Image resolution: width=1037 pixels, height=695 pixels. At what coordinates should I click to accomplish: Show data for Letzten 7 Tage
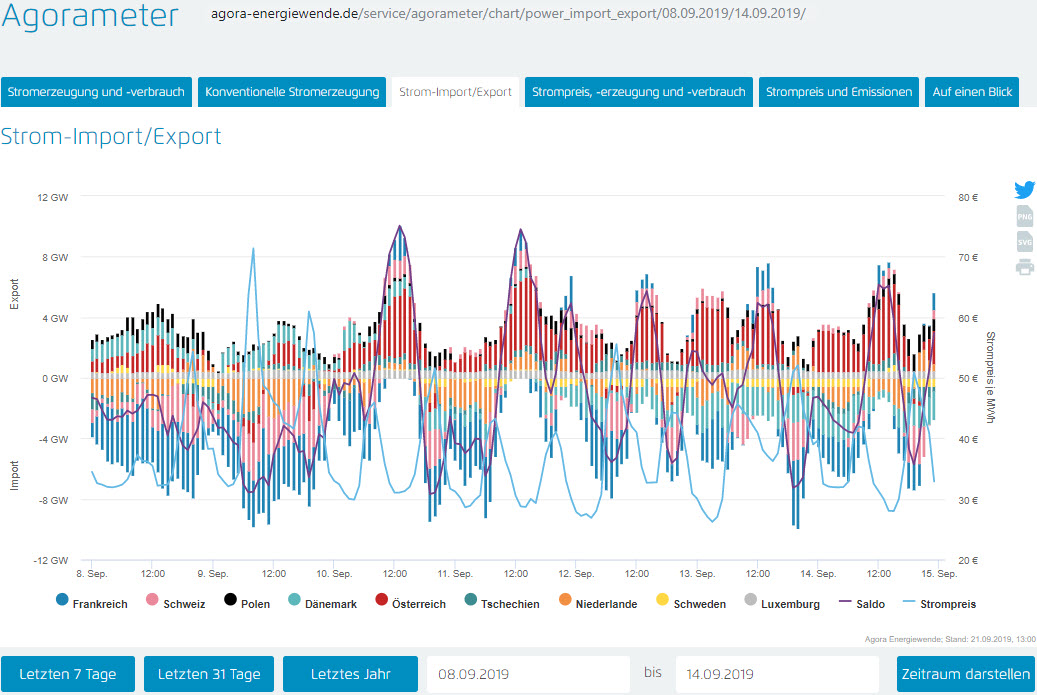pos(68,674)
